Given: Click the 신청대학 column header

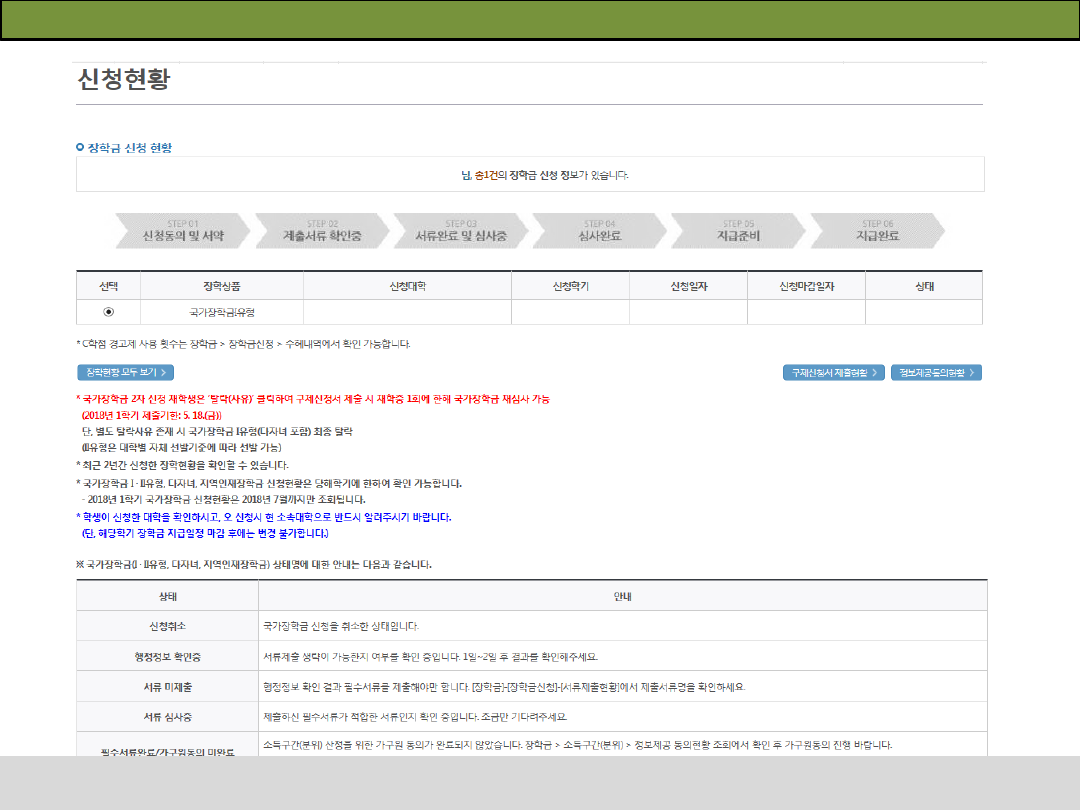Looking at the screenshot, I should [x=407, y=286].
